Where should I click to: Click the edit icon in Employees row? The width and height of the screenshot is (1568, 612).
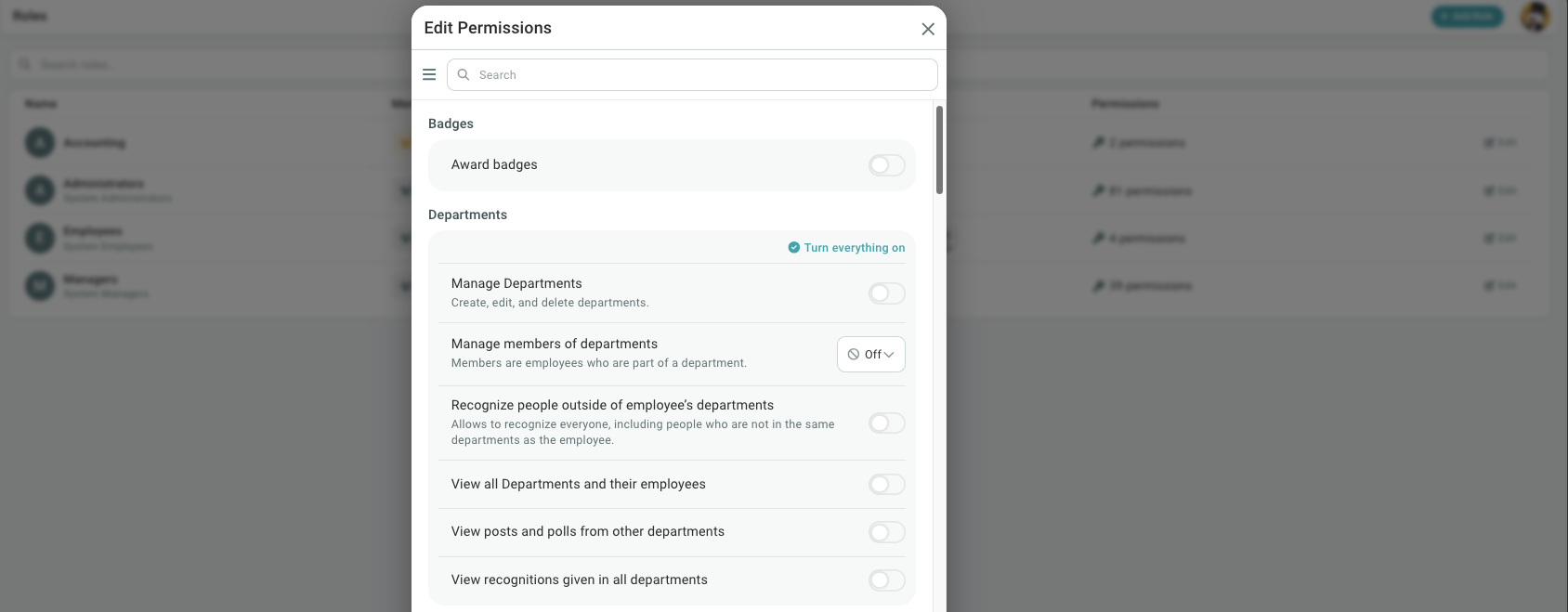click(1489, 239)
